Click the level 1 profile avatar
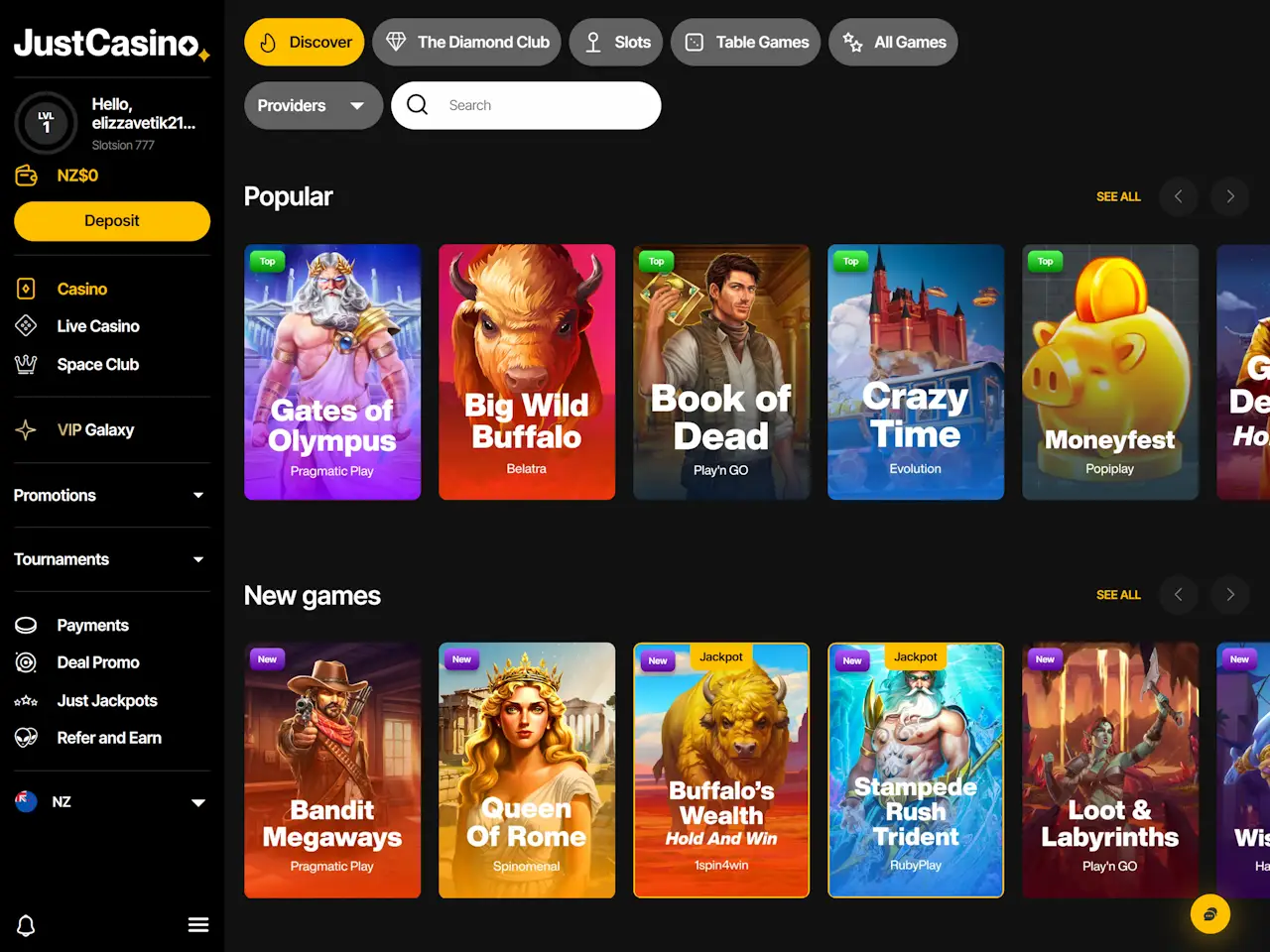This screenshot has width=1270, height=952. point(46,123)
